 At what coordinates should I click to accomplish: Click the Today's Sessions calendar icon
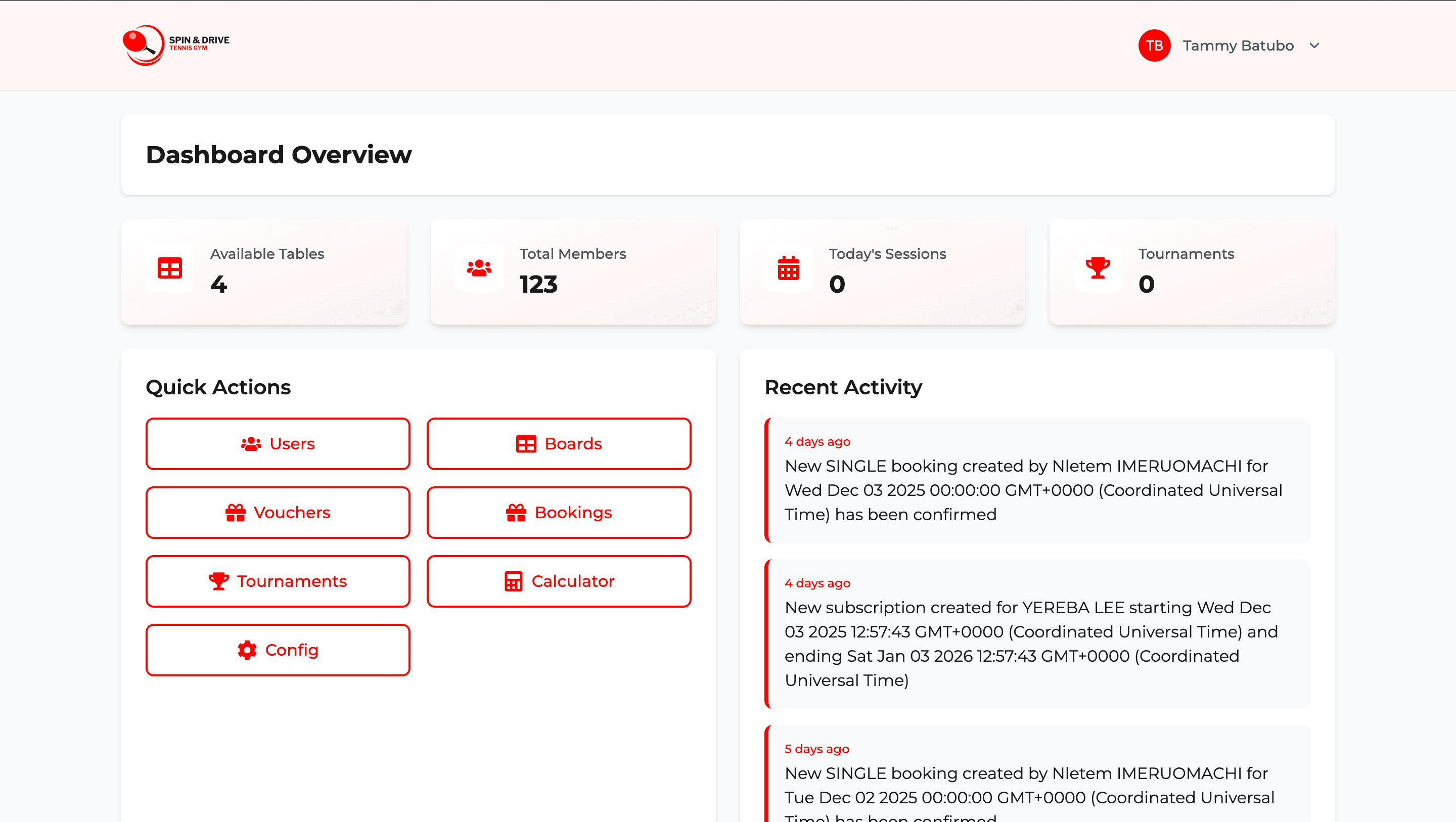point(788,268)
